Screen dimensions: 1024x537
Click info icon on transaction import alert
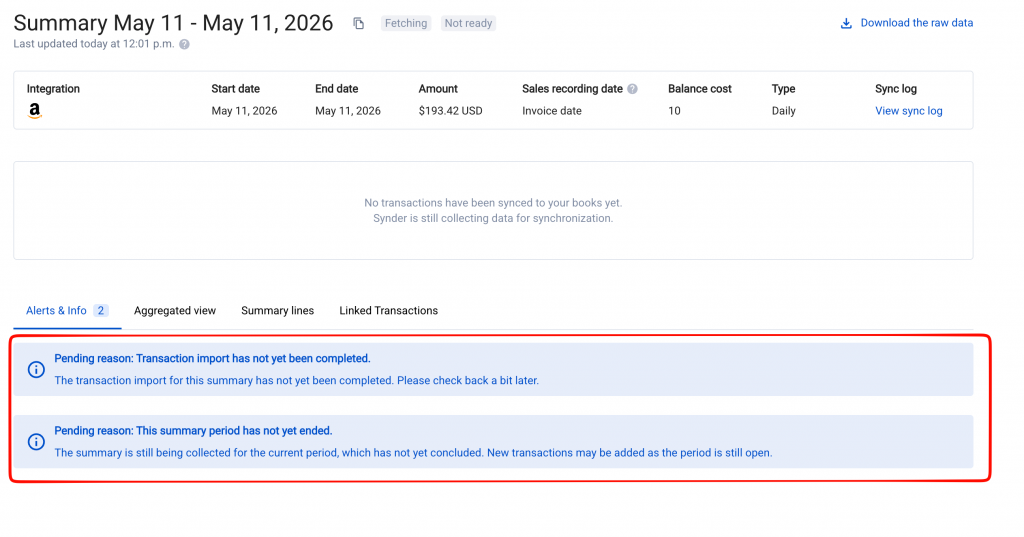coord(37,370)
